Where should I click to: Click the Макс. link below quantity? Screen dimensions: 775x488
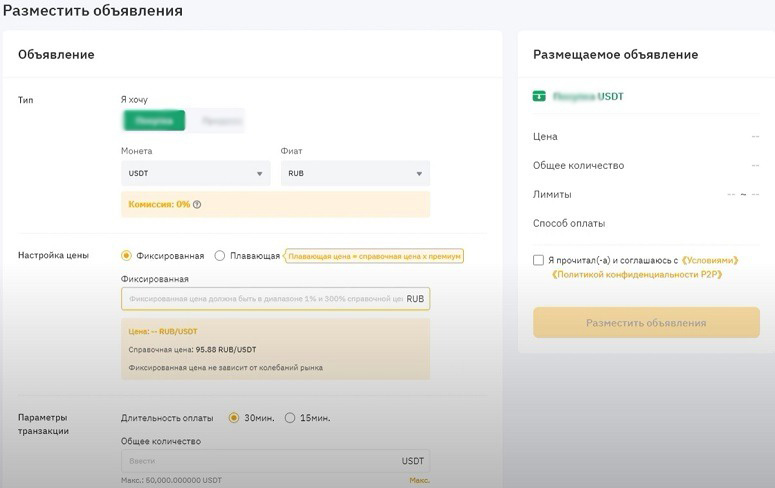419,481
